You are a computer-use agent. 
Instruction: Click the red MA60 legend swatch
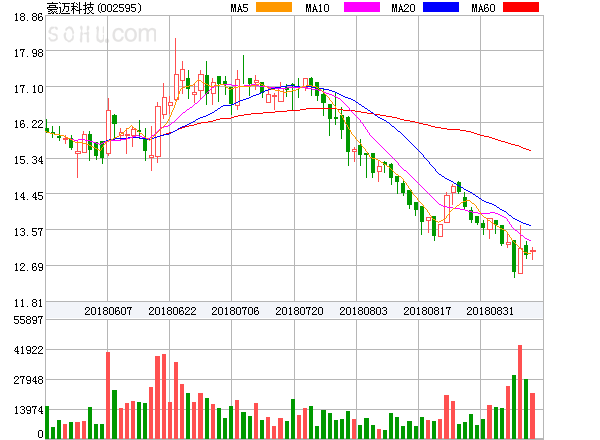(521, 8)
